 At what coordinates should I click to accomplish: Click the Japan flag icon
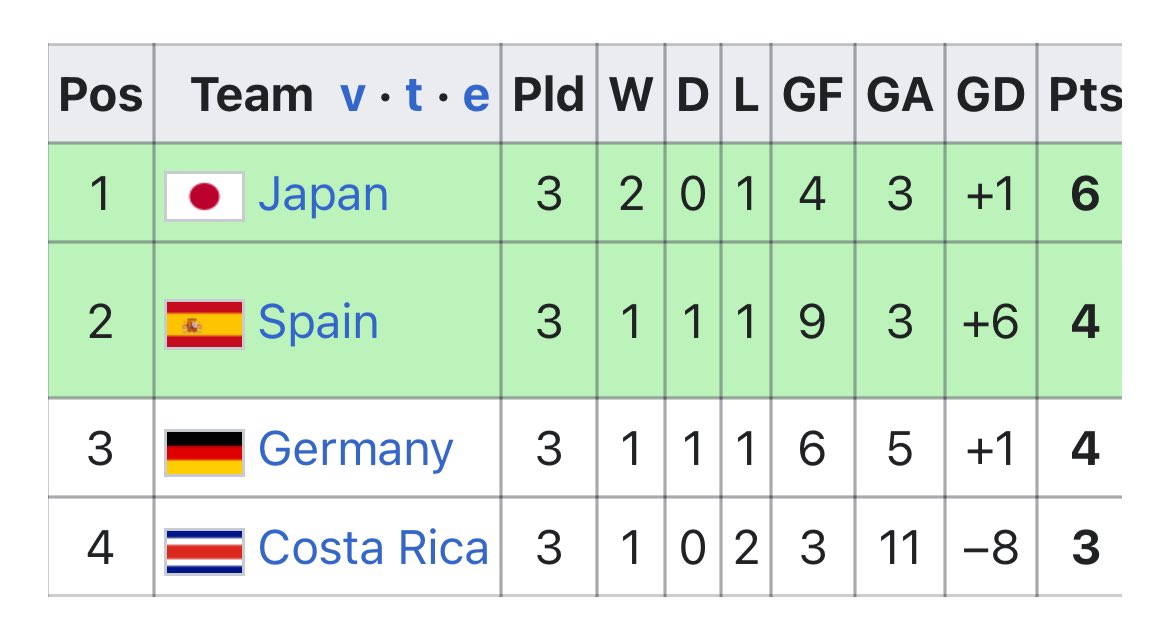click(204, 196)
